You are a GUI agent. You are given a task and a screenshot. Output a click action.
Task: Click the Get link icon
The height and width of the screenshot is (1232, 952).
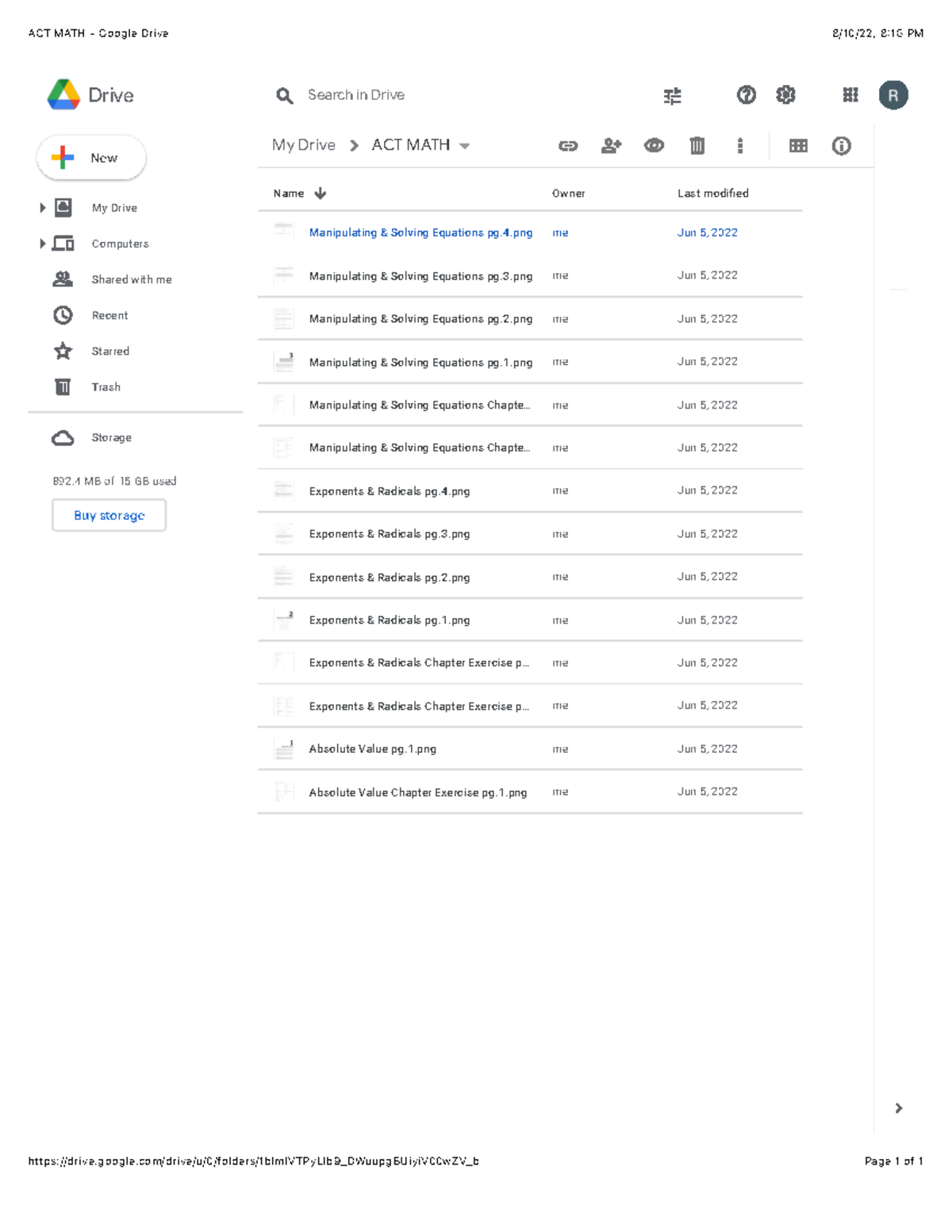(x=568, y=145)
